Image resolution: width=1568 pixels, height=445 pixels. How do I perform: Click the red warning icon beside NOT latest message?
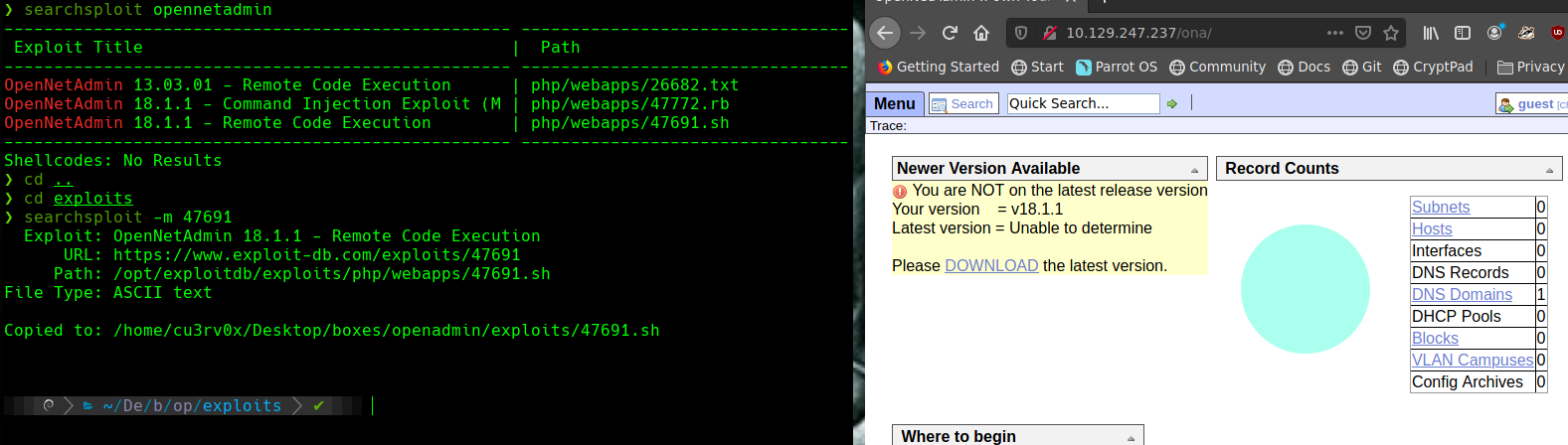coord(900,191)
